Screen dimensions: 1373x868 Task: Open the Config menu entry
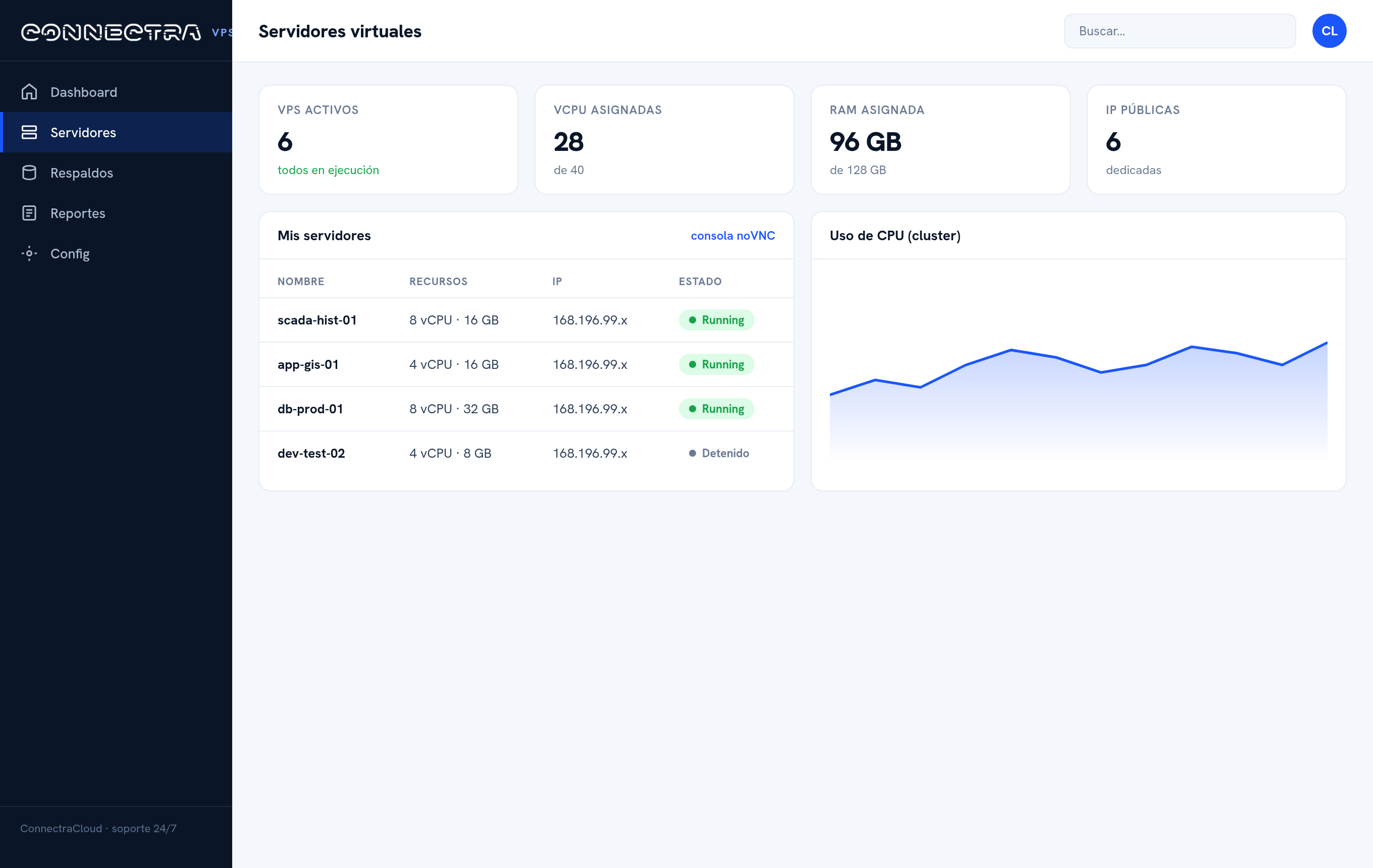116,254
